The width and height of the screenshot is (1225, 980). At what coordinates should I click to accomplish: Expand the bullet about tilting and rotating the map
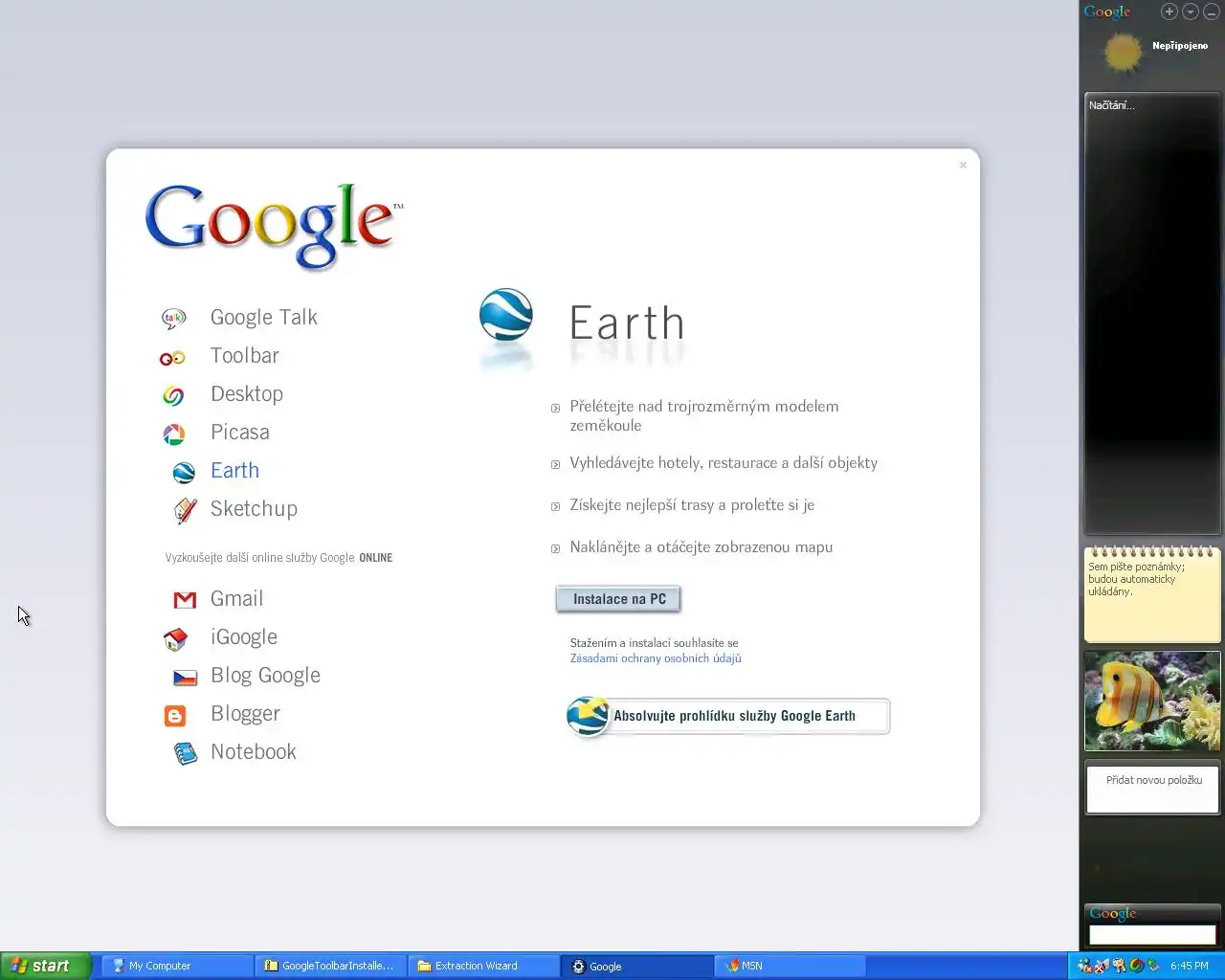[555, 549]
